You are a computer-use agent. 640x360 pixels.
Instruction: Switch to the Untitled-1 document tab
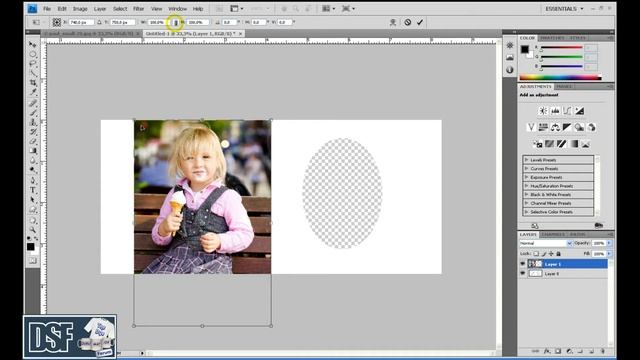[x=193, y=33]
